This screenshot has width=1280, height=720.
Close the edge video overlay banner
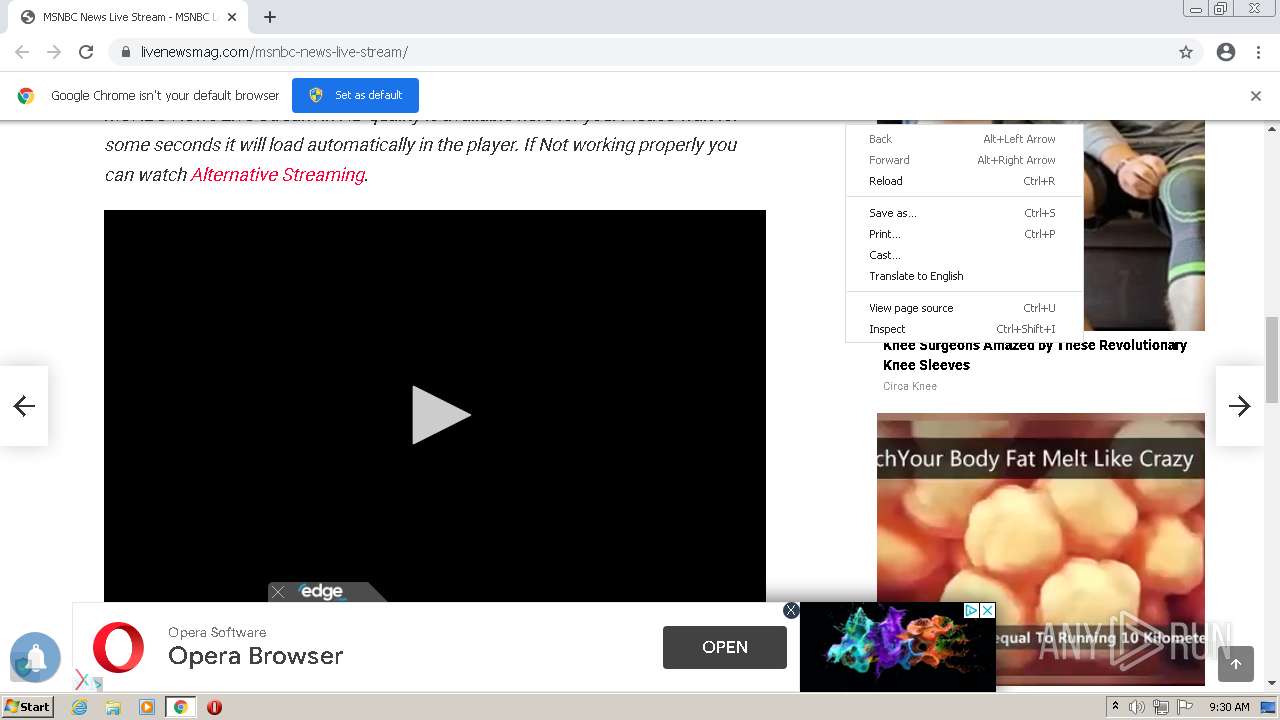[278, 592]
